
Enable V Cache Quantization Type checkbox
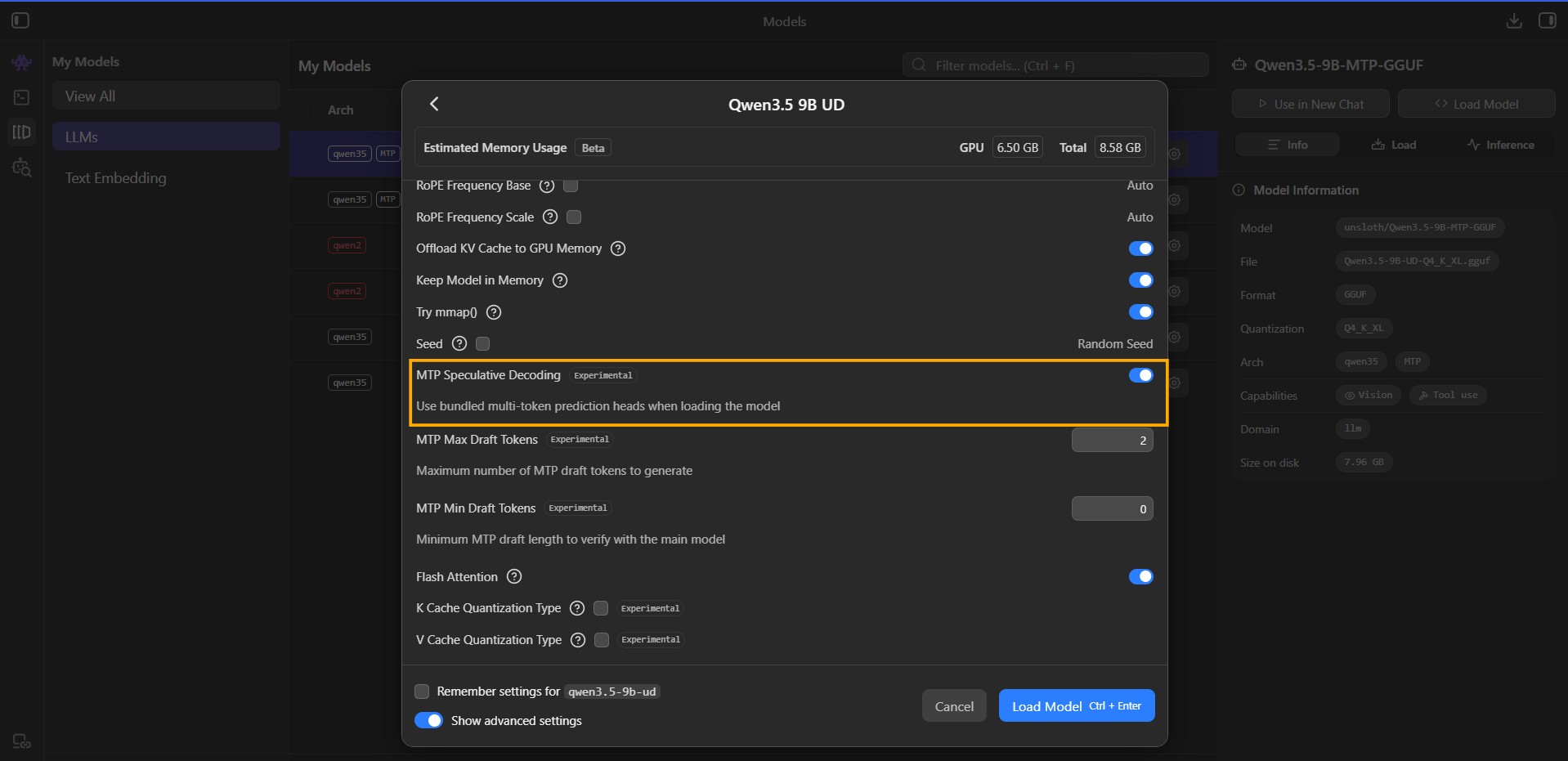pos(602,640)
